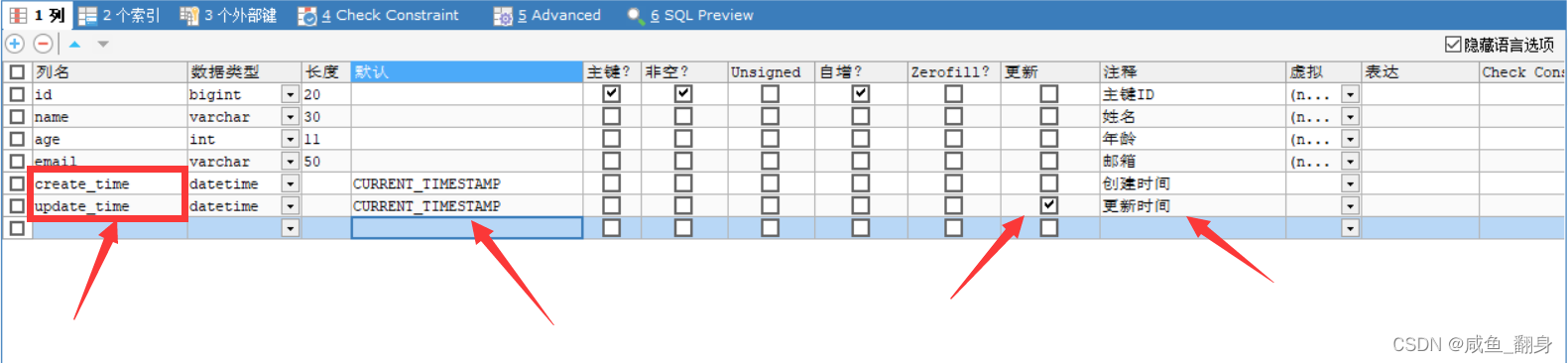Click length value 50 in email row
The width and height of the screenshot is (1568, 363).
[326, 162]
